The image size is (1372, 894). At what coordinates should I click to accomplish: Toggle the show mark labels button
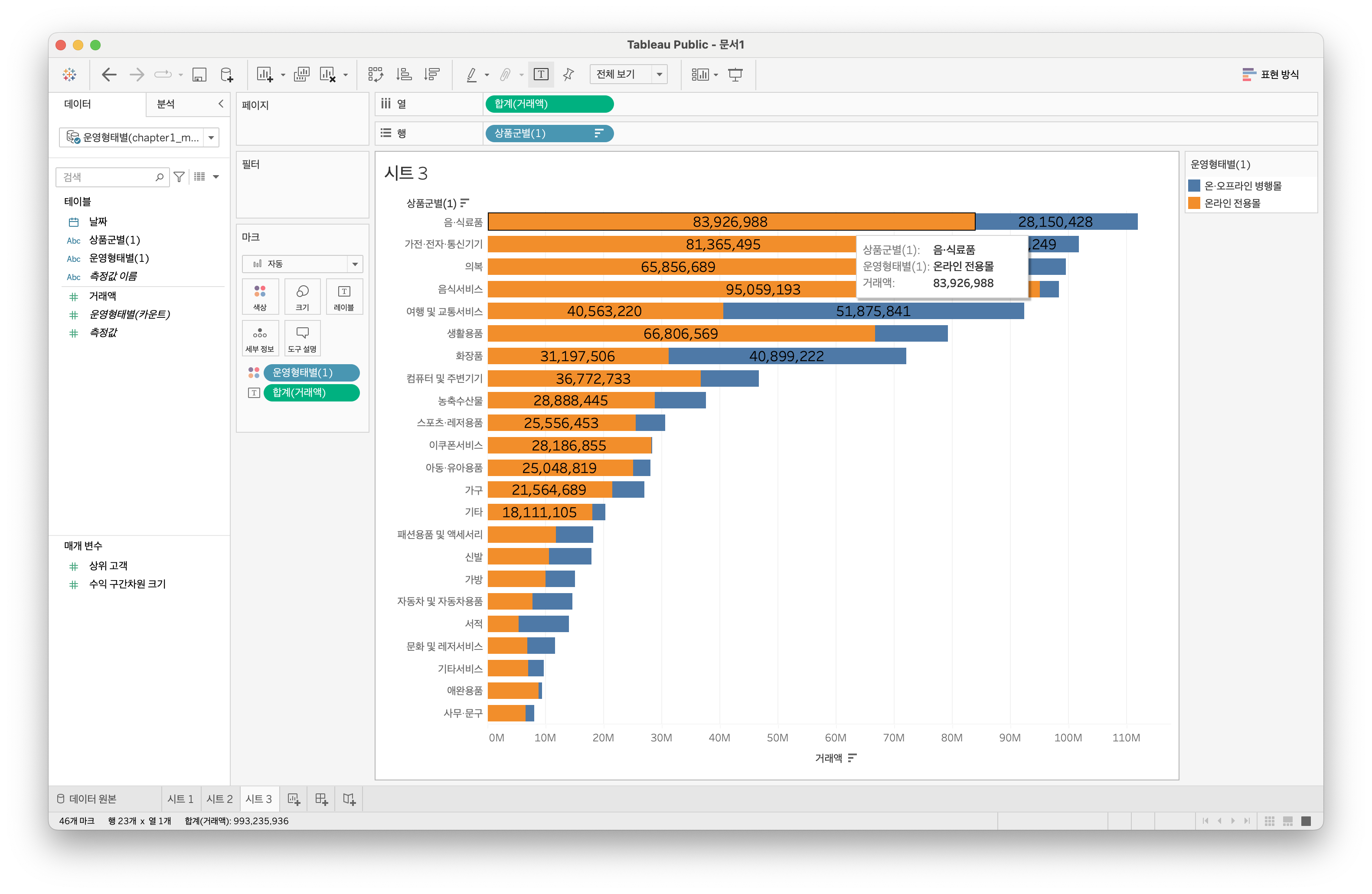point(541,75)
